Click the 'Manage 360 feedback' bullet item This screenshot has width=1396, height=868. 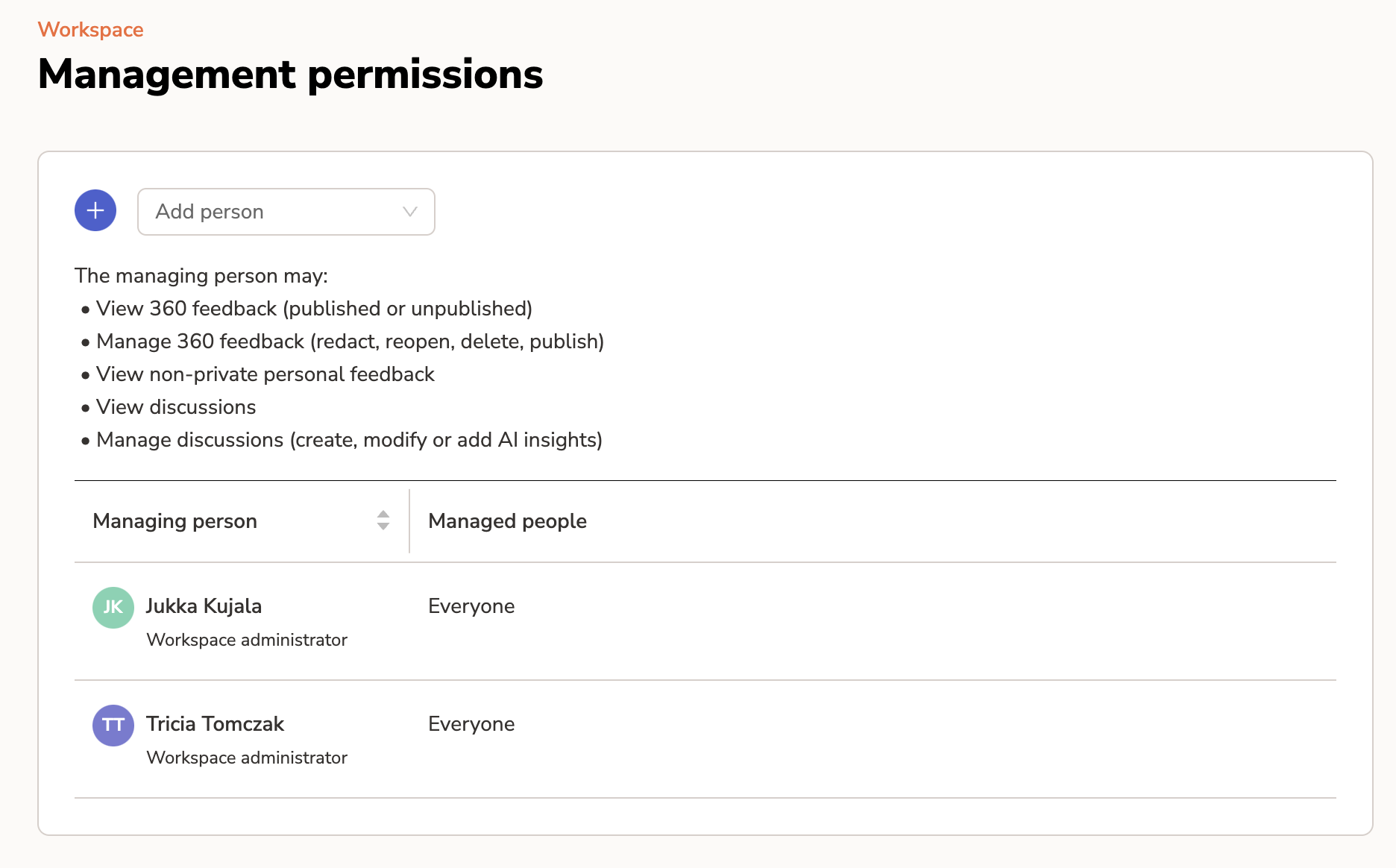350,342
